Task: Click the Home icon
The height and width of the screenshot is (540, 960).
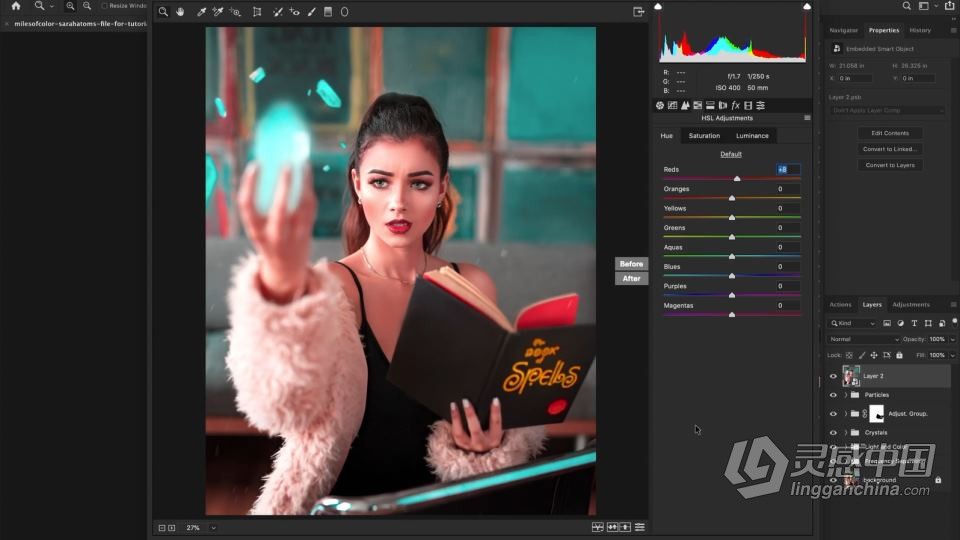Action: 16,6
